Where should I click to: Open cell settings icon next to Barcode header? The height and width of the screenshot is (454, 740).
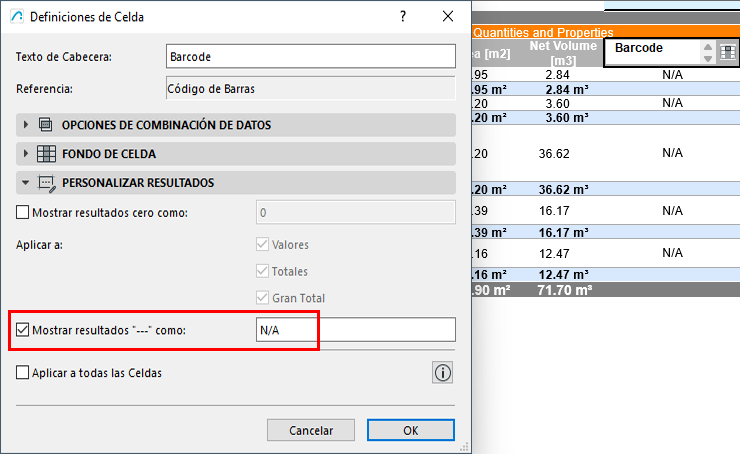tap(727, 52)
